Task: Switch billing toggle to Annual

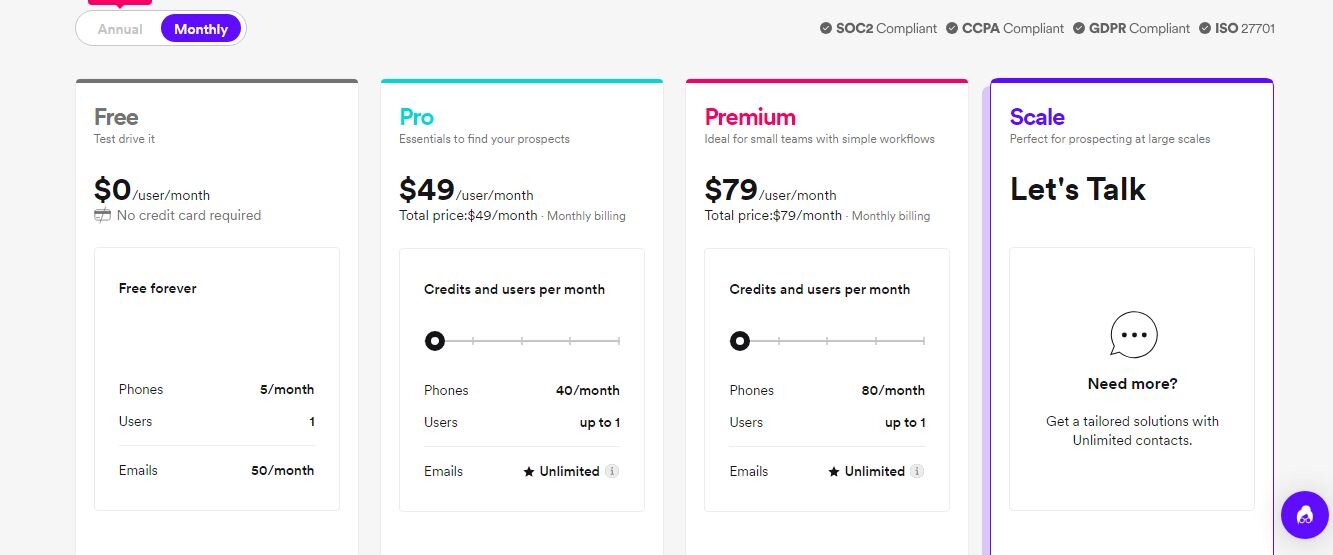Action: coord(120,29)
